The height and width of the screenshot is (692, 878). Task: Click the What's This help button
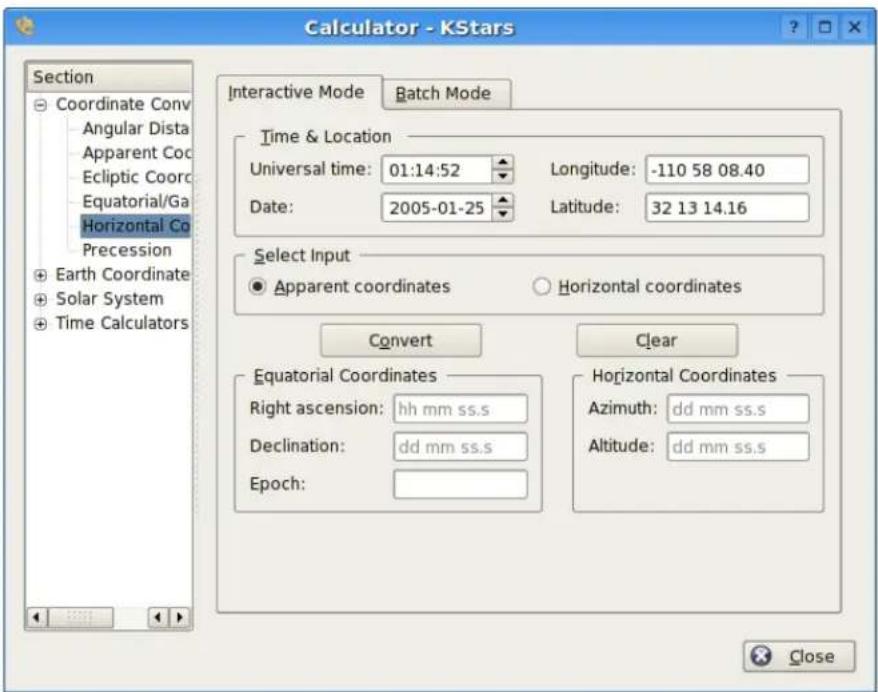[x=793, y=27]
